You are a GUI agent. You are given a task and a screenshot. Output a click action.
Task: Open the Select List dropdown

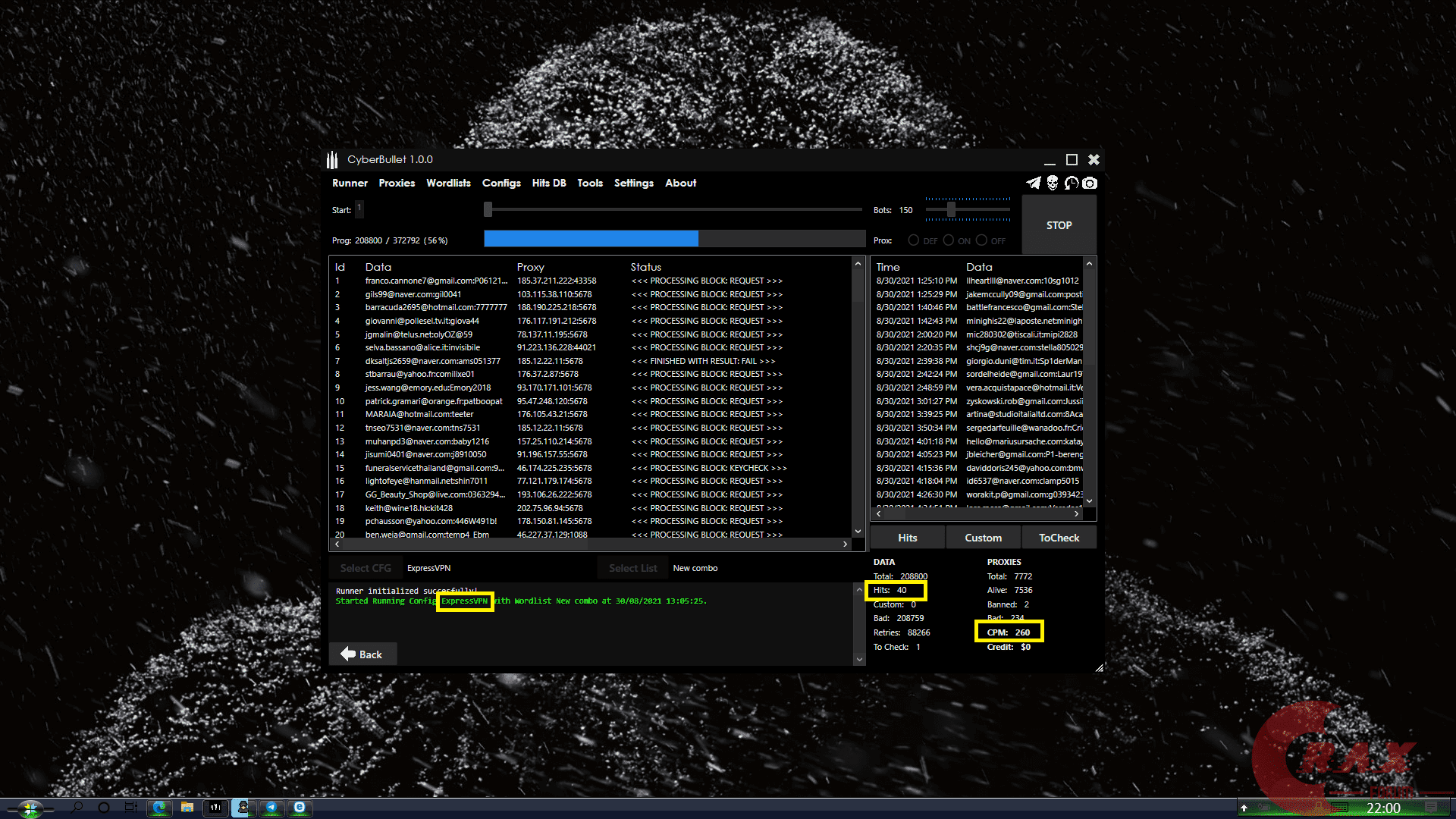pyautogui.click(x=632, y=567)
